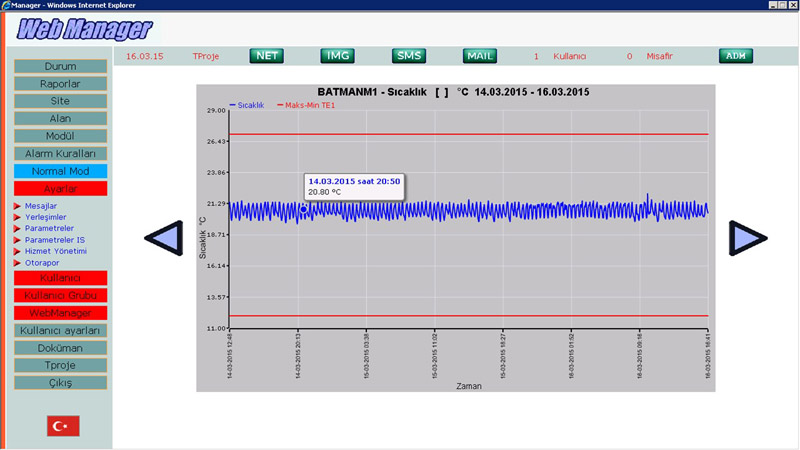The width and height of the screenshot is (800, 450).
Task: Click the red arrow beside Yerleşimler
Action: [17, 217]
